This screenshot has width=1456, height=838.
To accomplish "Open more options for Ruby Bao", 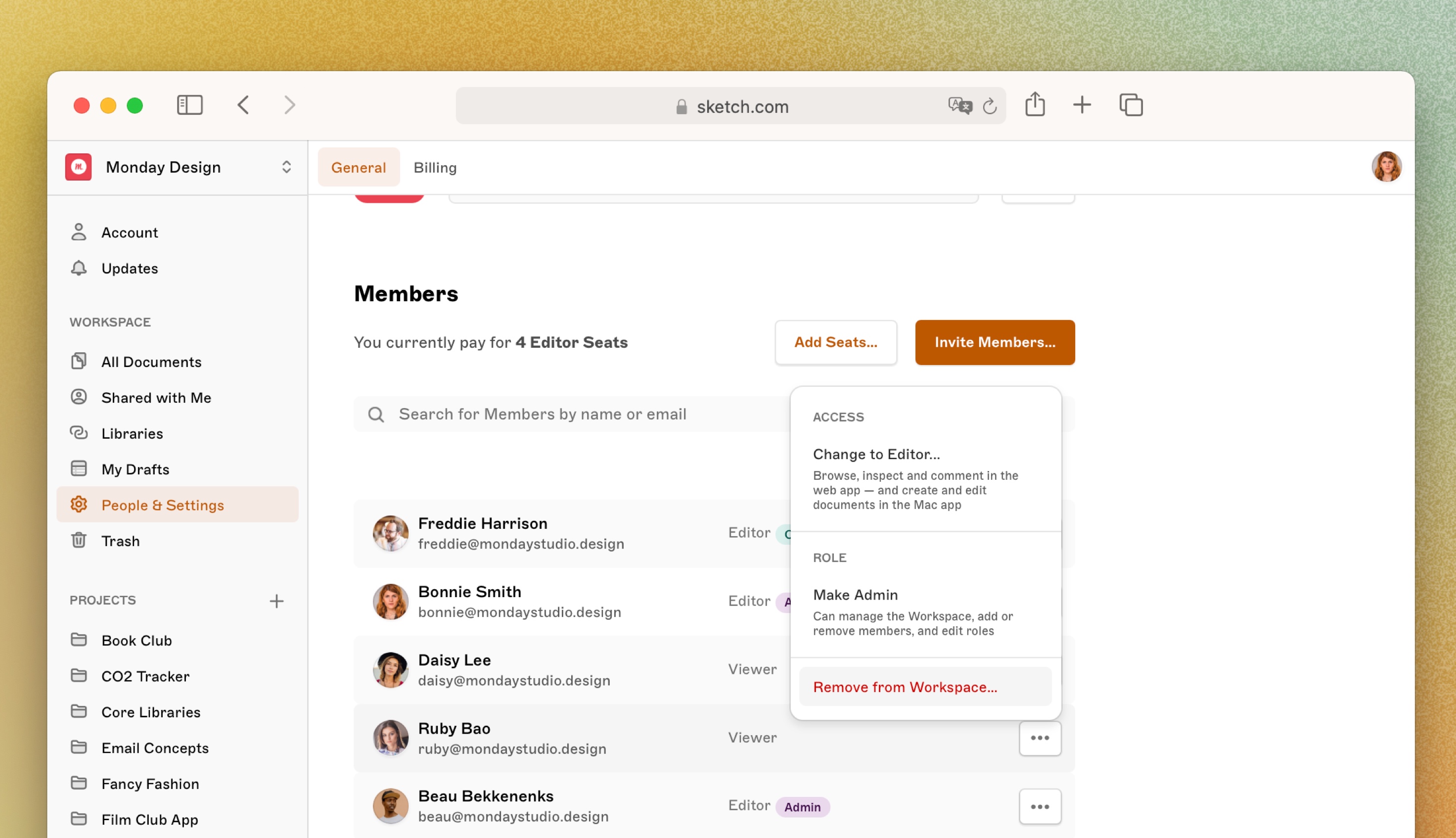I will pyautogui.click(x=1040, y=738).
